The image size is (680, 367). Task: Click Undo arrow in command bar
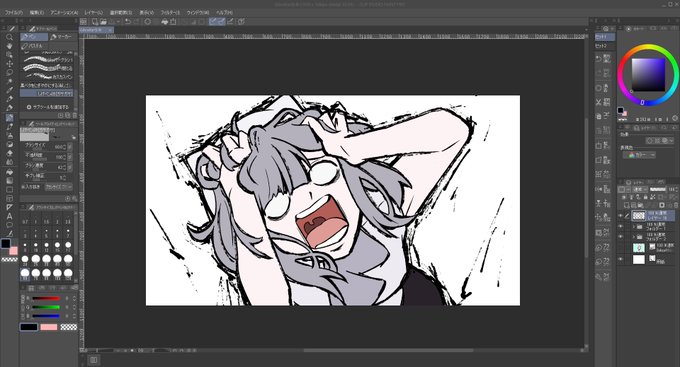[x=128, y=21]
